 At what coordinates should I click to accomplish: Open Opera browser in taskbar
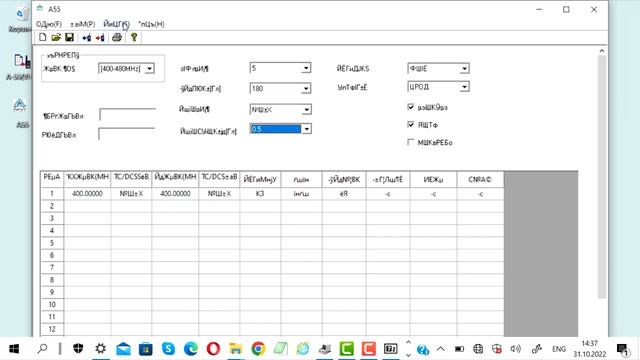(x=213, y=349)
